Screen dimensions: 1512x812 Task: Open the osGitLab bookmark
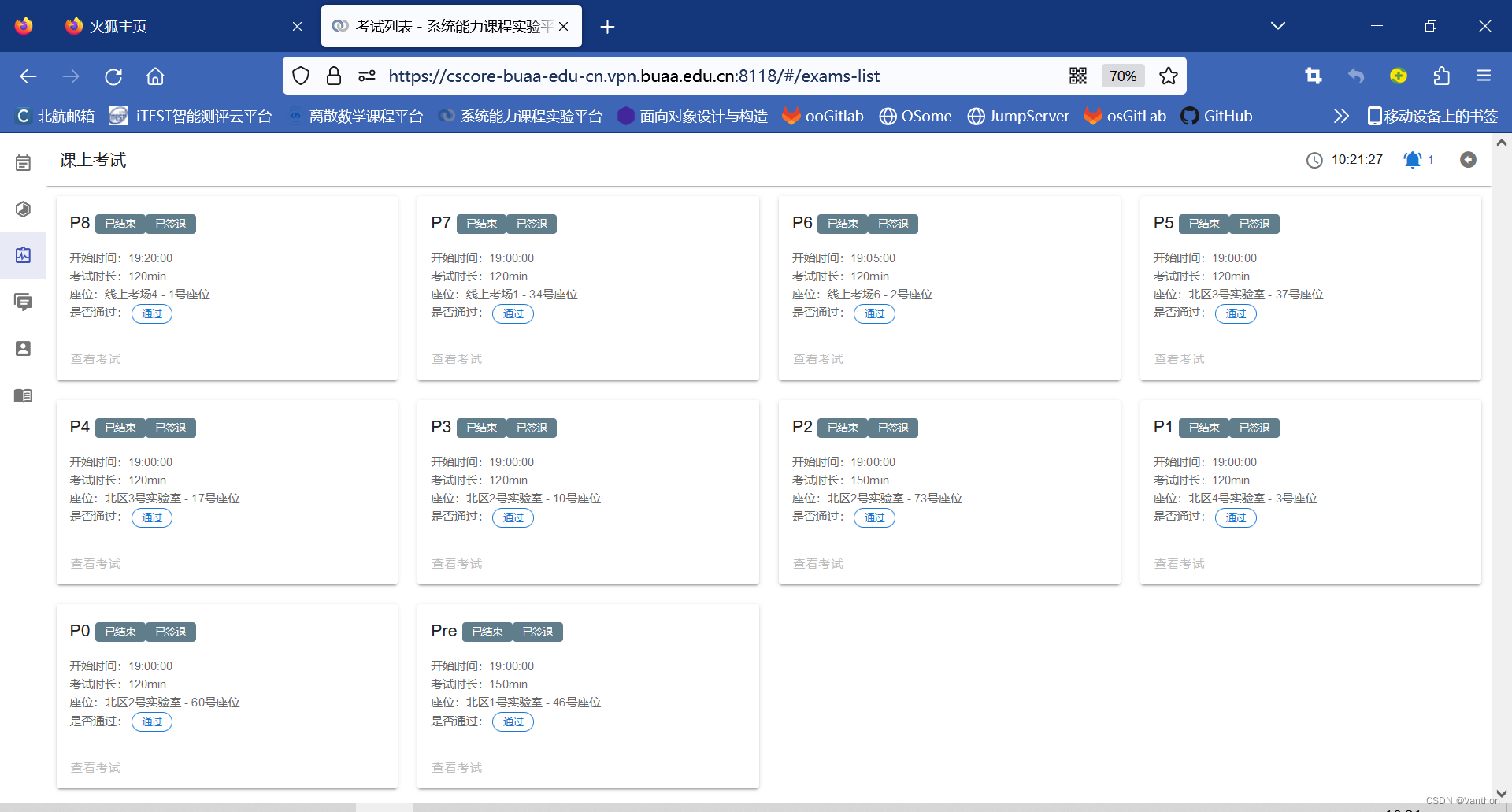point(1125,117)
